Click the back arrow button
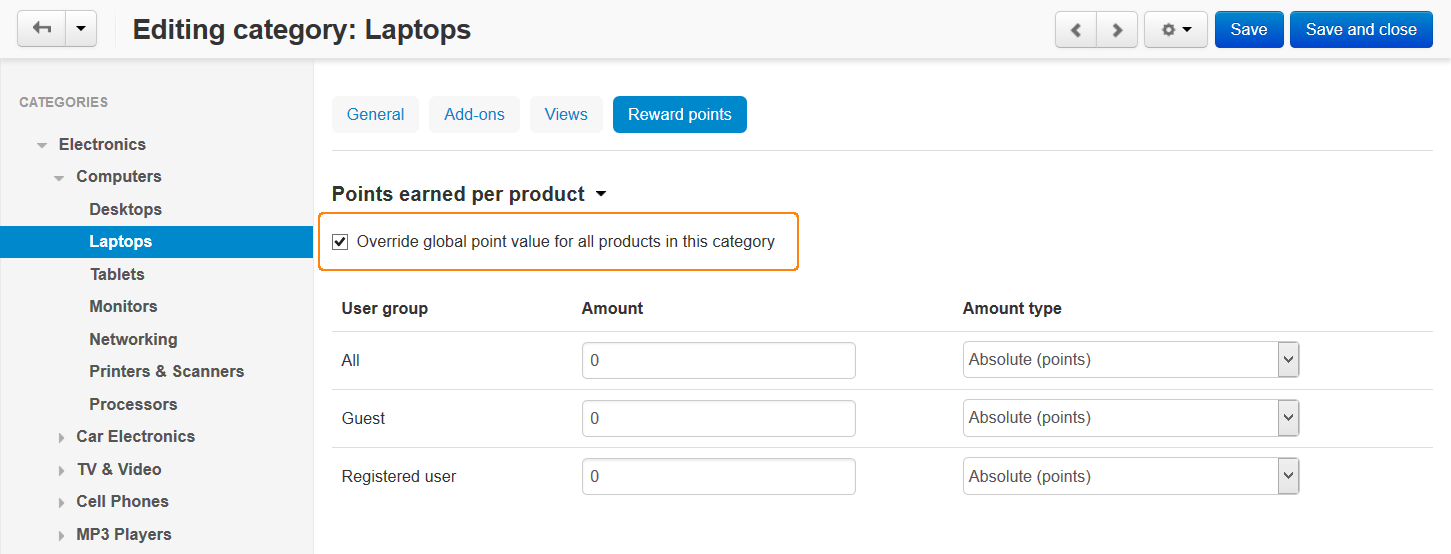The image size is (1451, 554). pyautogui.click(x=42, y=29)
